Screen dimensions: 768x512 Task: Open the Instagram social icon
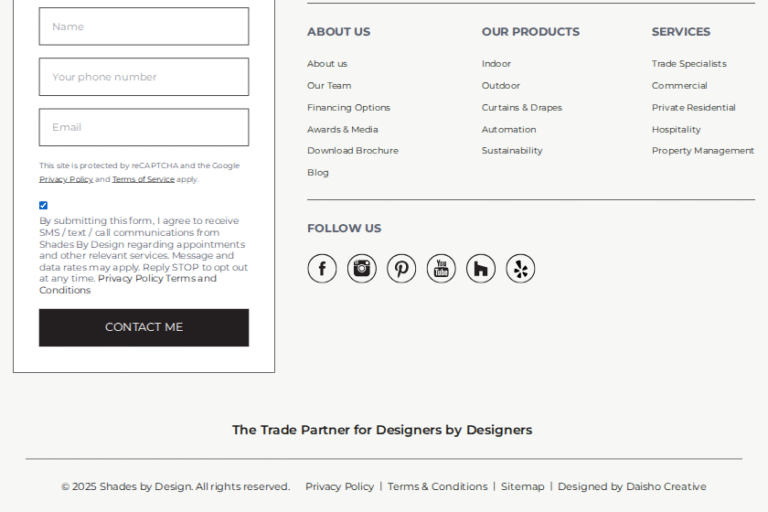361,268
